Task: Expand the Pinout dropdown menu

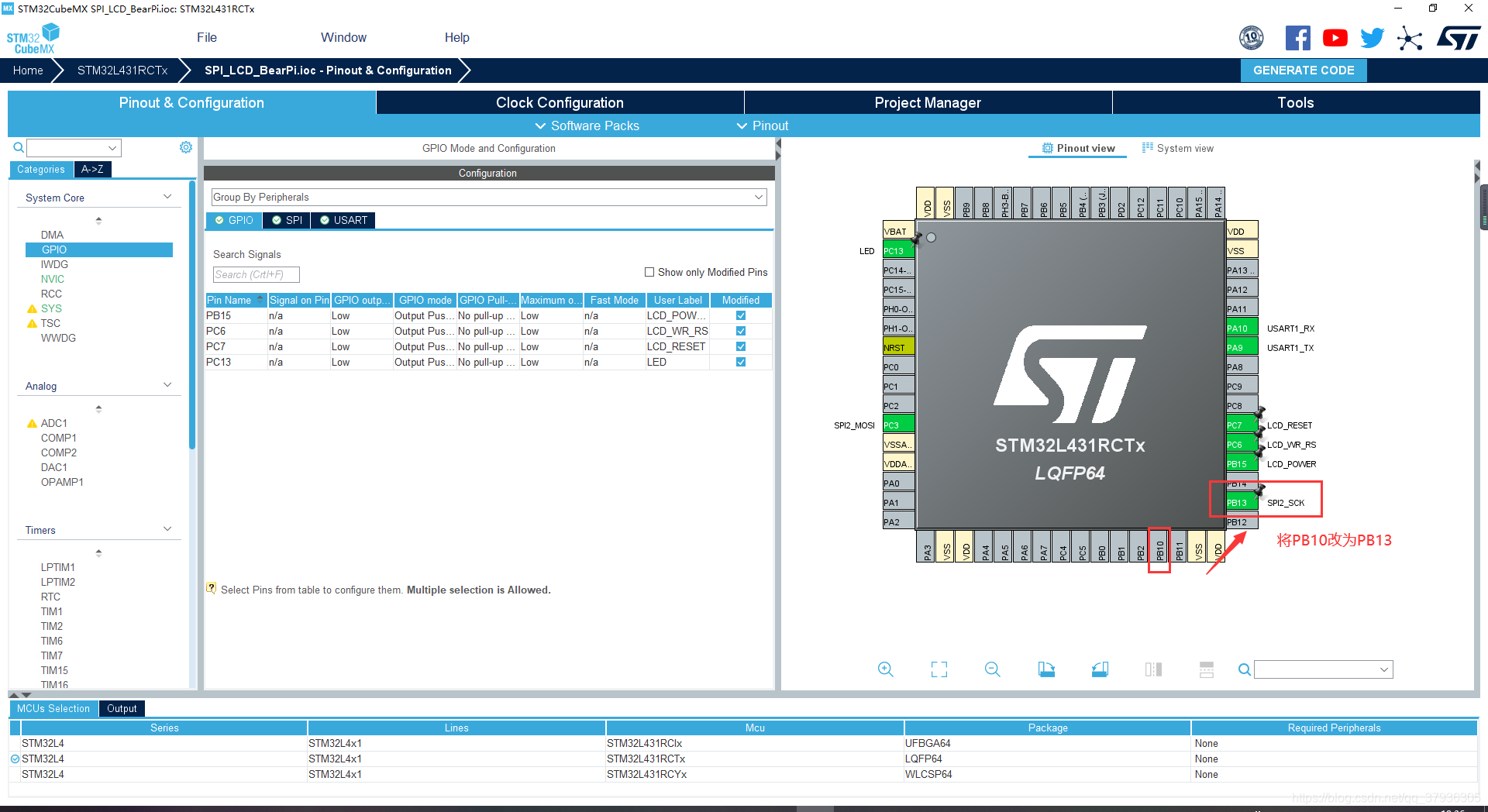Action: 763,126
